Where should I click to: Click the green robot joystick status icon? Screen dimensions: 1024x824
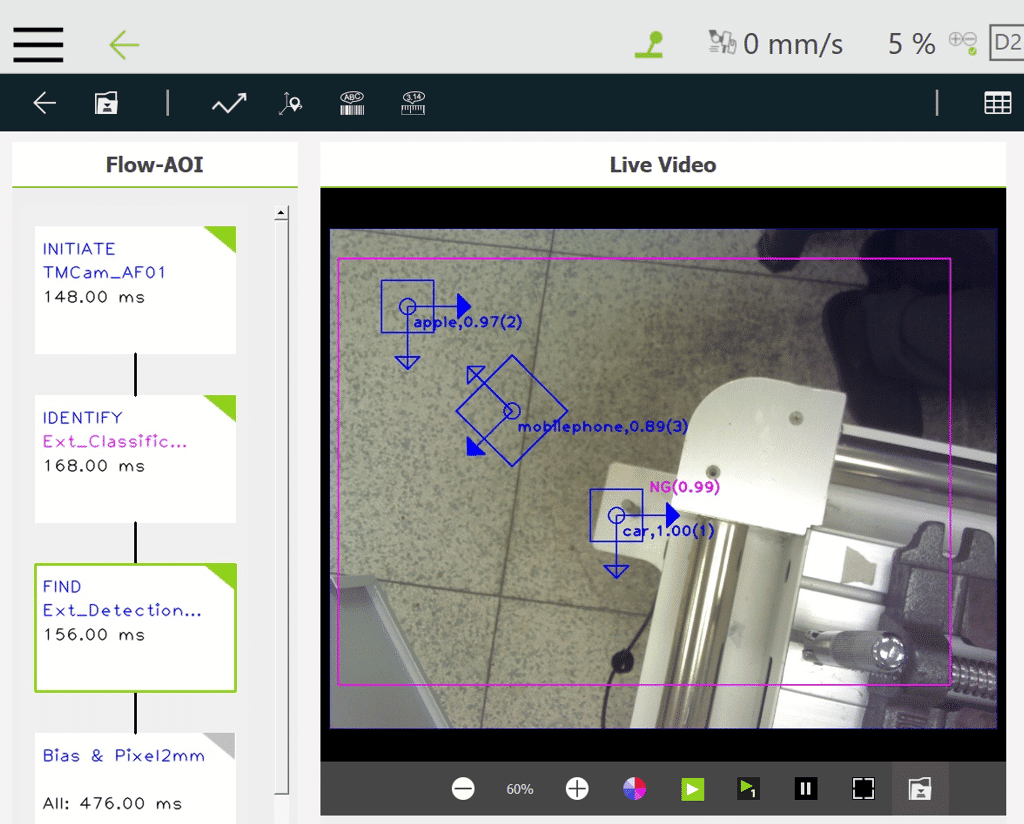point(649,45)
